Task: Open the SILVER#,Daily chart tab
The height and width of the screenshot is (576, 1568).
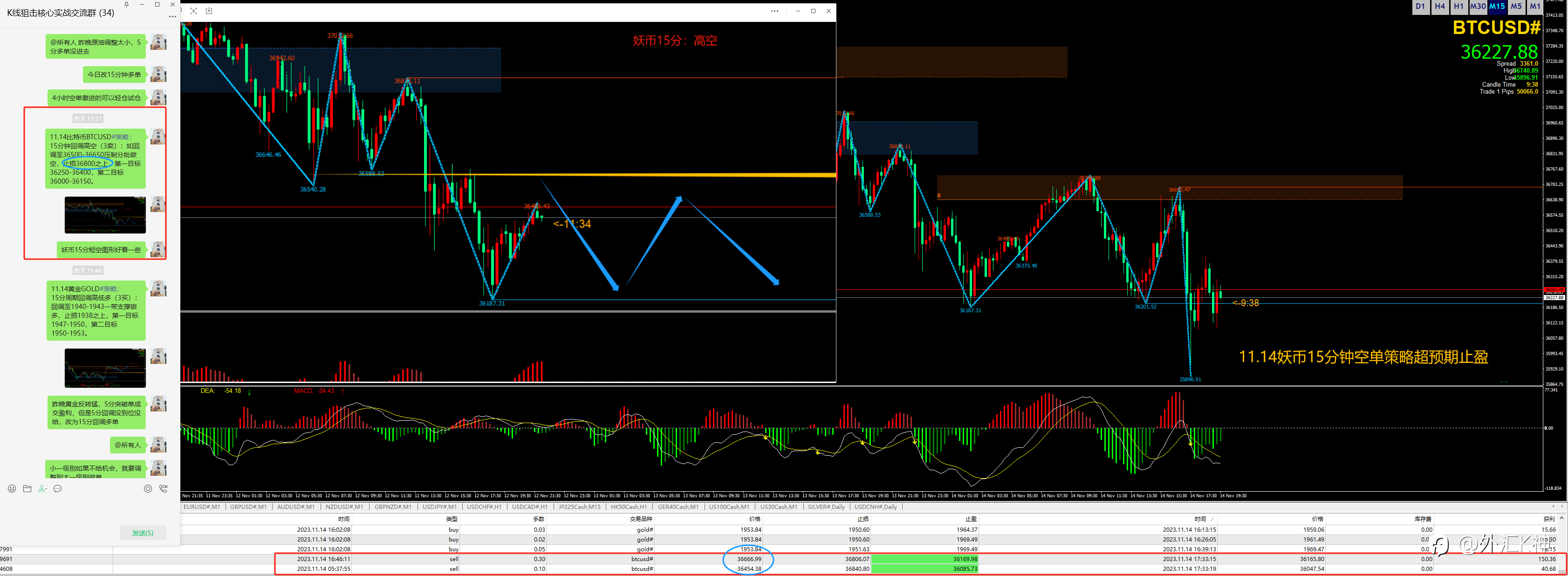Action: 826,507
